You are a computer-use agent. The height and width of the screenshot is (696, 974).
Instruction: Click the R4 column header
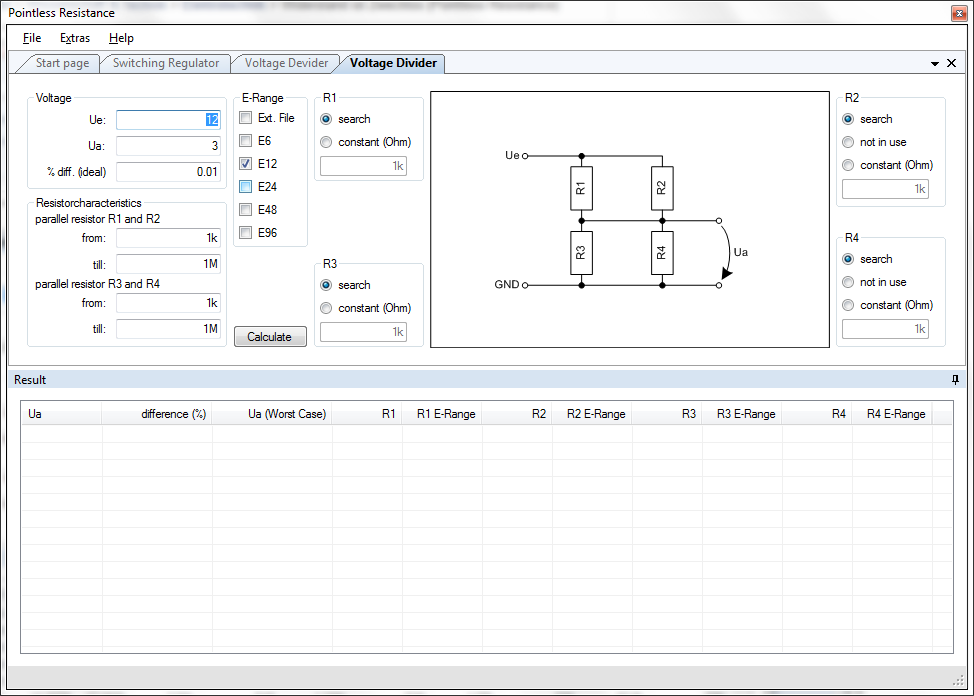[x=817, y=414]
